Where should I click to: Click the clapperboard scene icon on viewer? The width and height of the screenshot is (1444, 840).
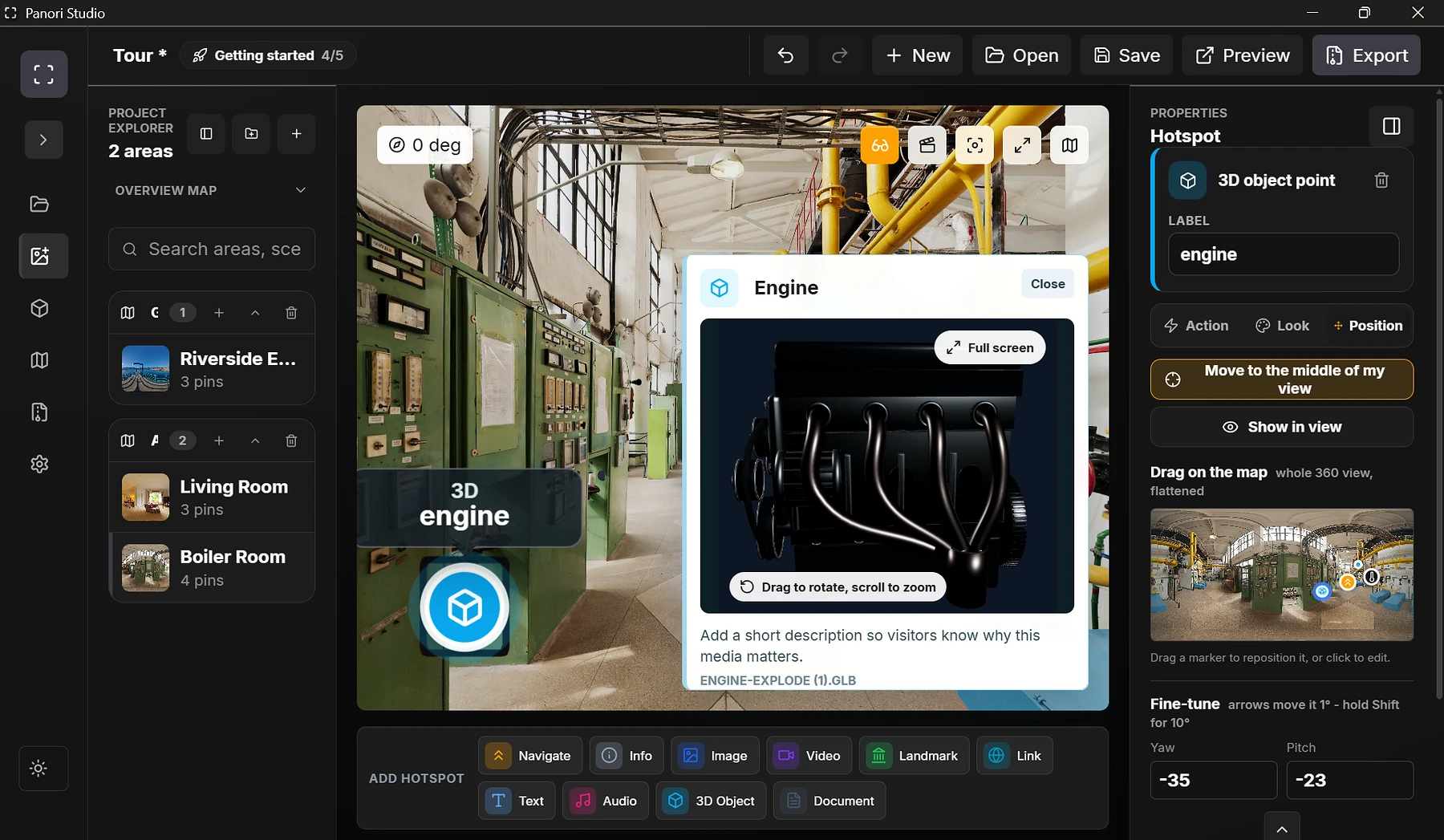point(927,145)
